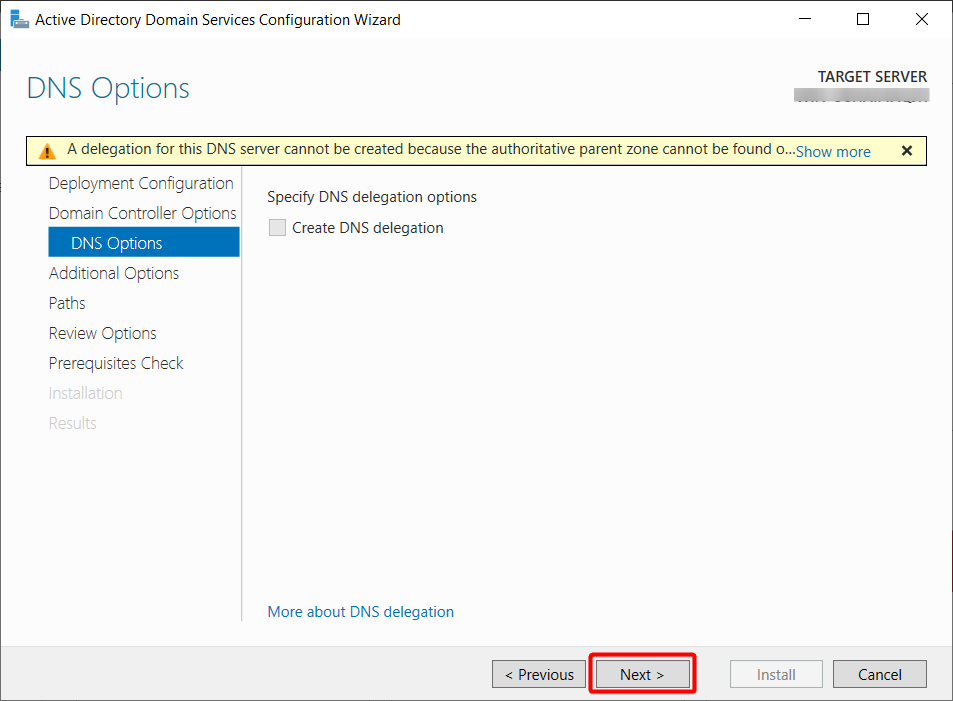
Task: Click the wizard app icon in title bar
Action: [x=19, y=19]
